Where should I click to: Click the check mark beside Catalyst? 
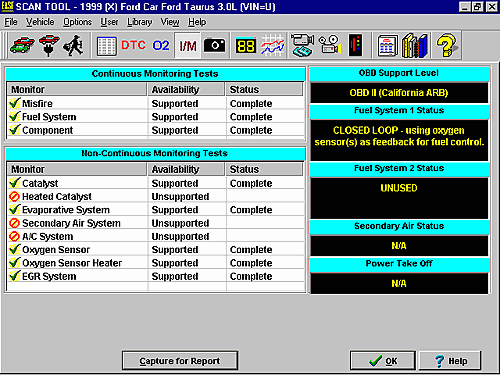pos(14,183)
